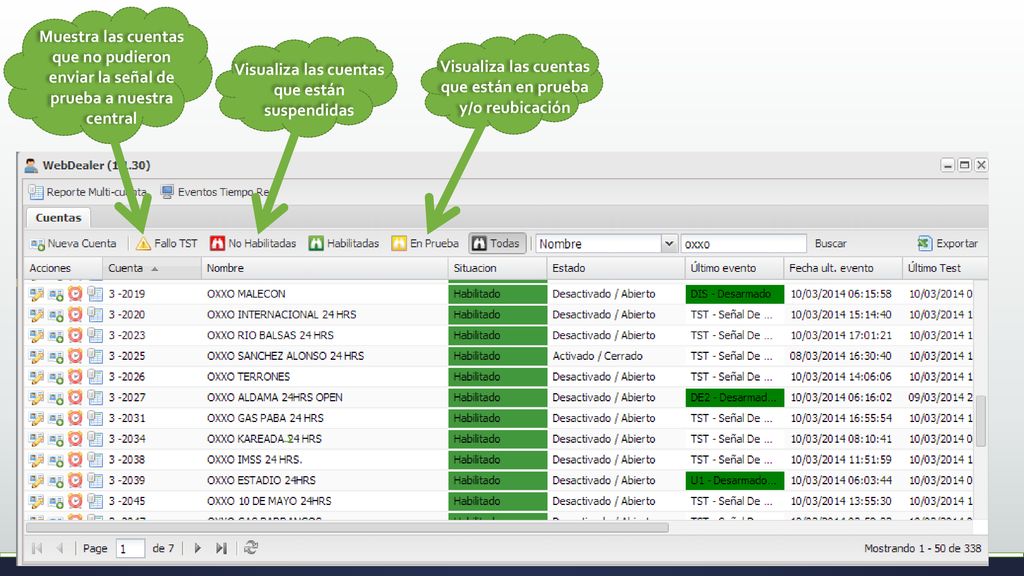
Task: Click the U1 - Desarmado event cell
Action: click(735, 481)
